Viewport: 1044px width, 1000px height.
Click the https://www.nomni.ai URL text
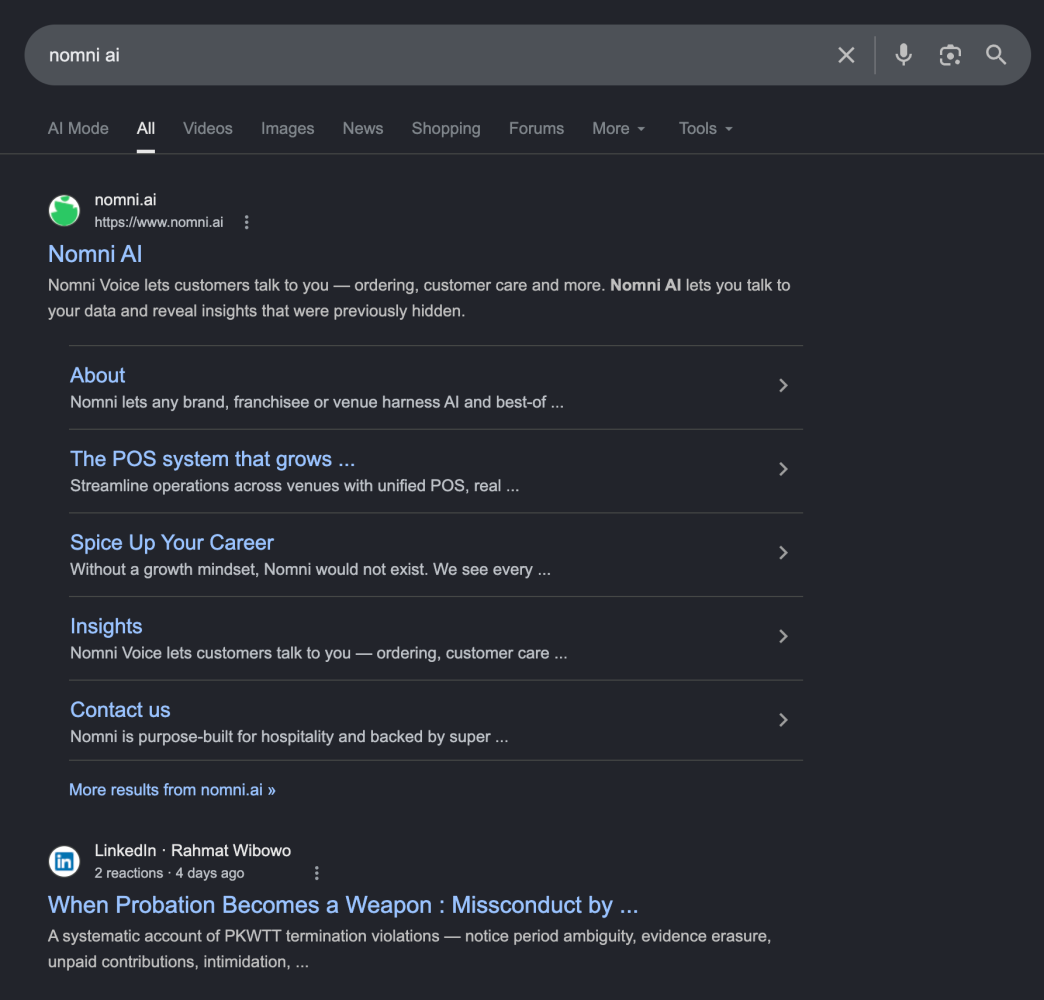pyautogui.click(x=158, y=222)
